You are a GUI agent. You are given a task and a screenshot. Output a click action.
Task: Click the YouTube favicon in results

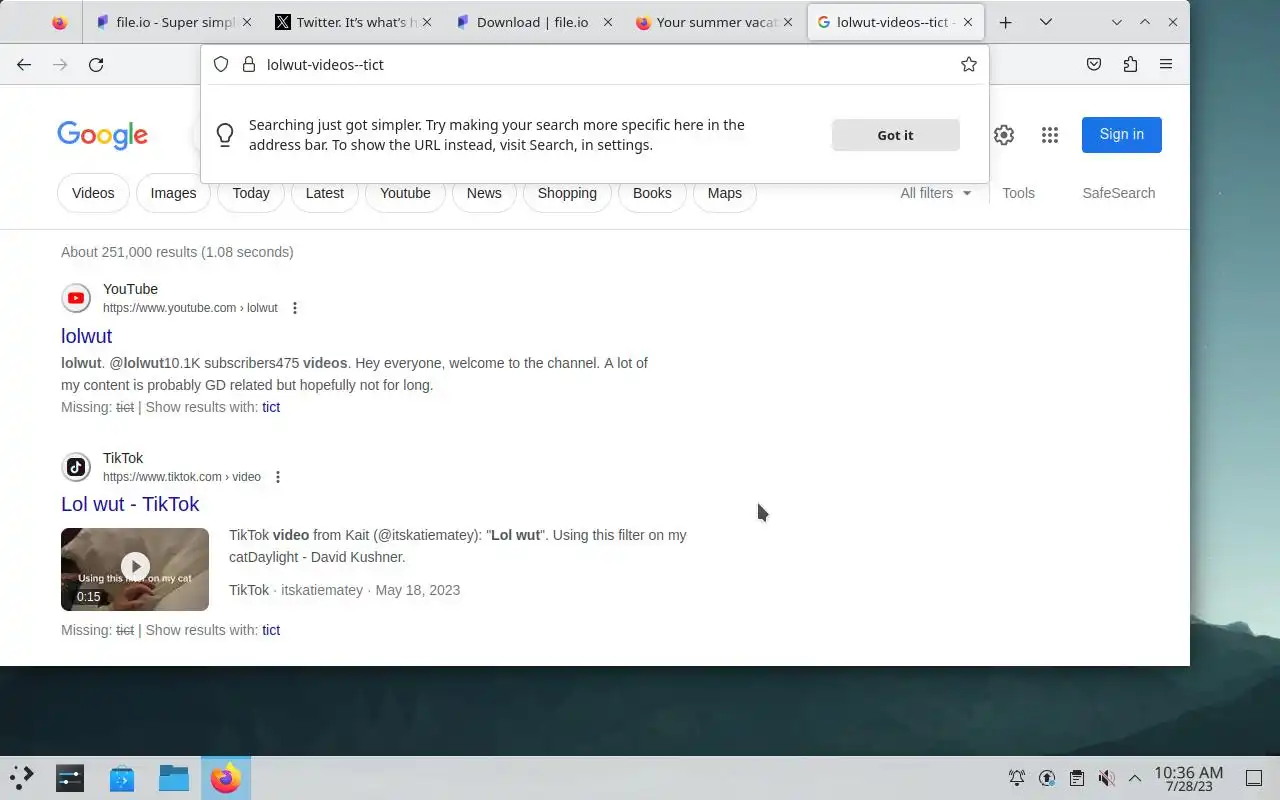[76, 298]
